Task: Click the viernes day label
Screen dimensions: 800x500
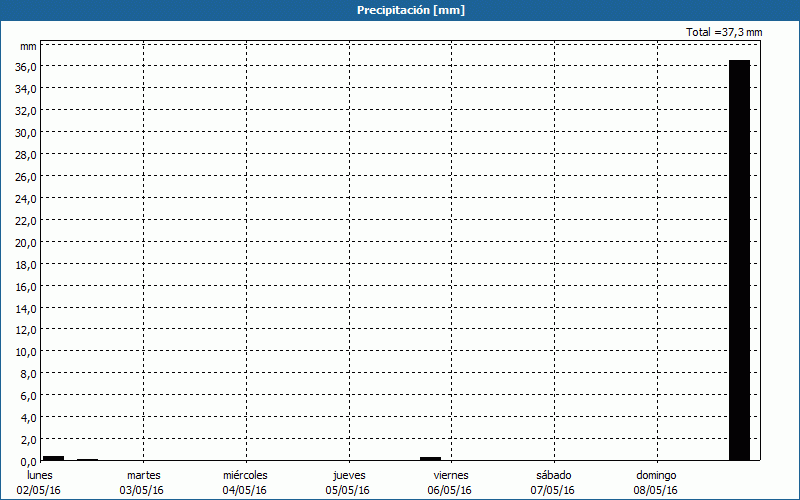Action: (451, 475)
